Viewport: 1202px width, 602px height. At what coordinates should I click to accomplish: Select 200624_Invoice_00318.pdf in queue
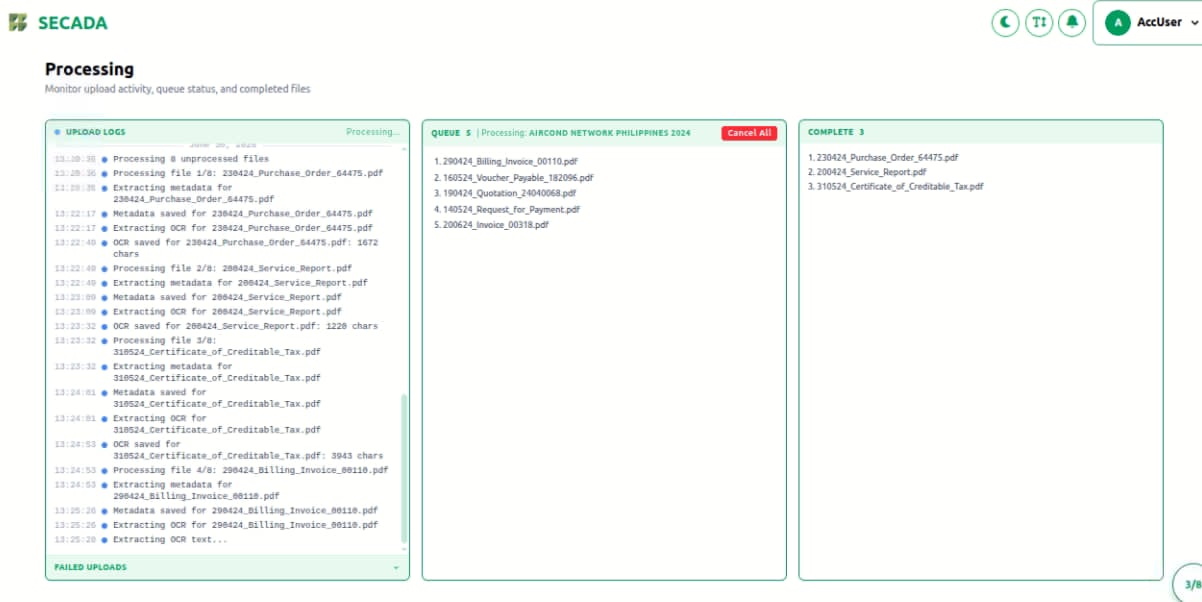tap(492, 225)
